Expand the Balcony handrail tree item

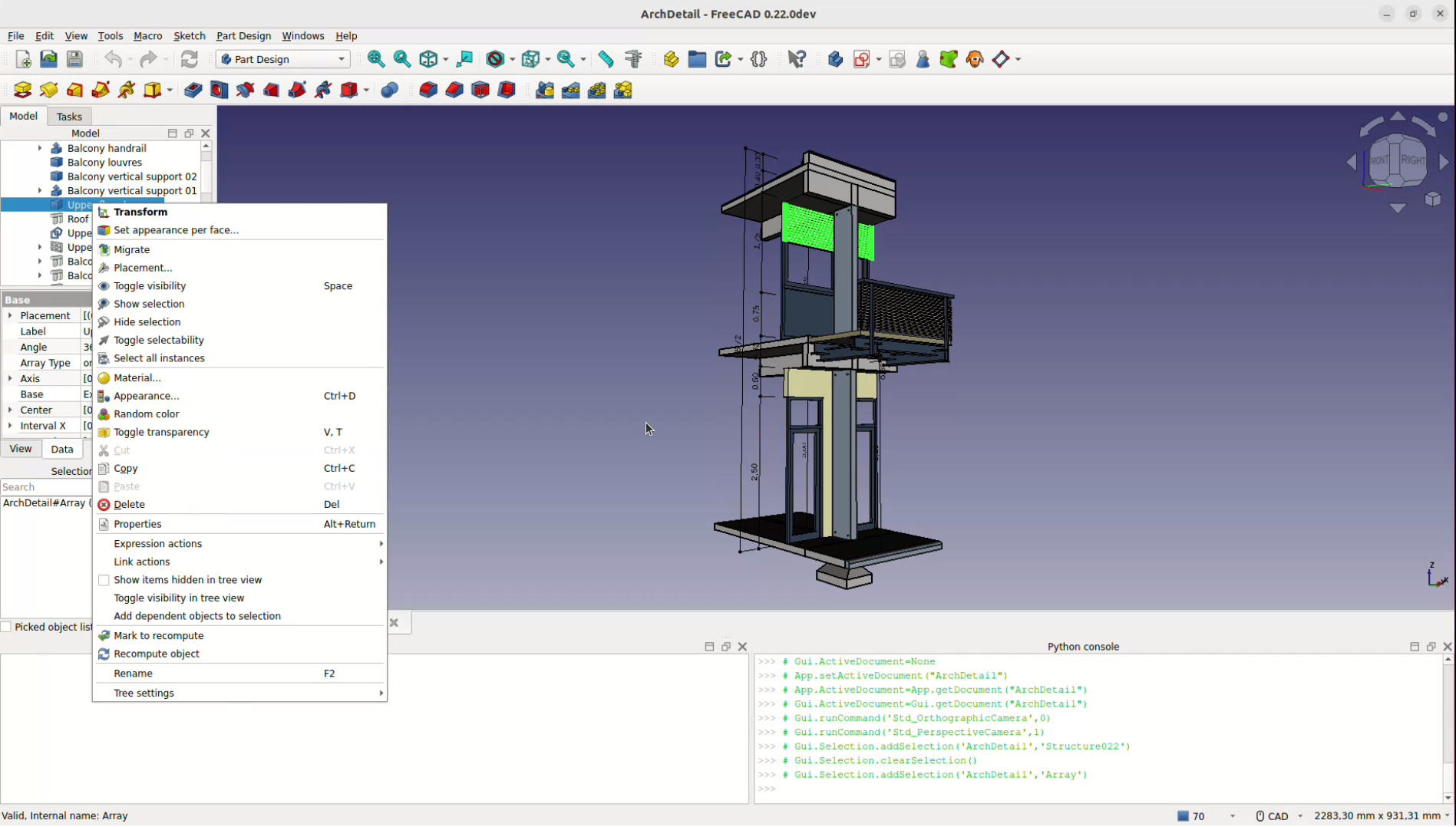tap(40, 148)
